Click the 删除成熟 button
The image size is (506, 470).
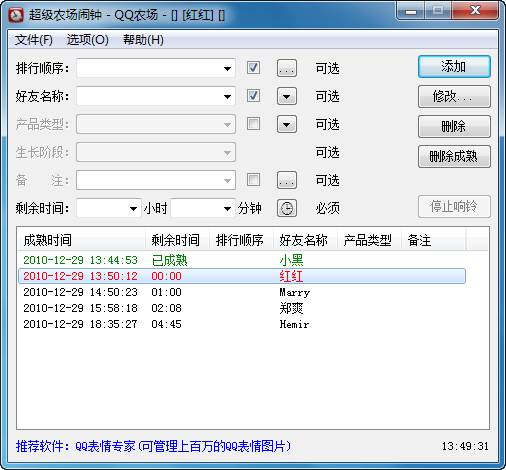click(454, 156)
